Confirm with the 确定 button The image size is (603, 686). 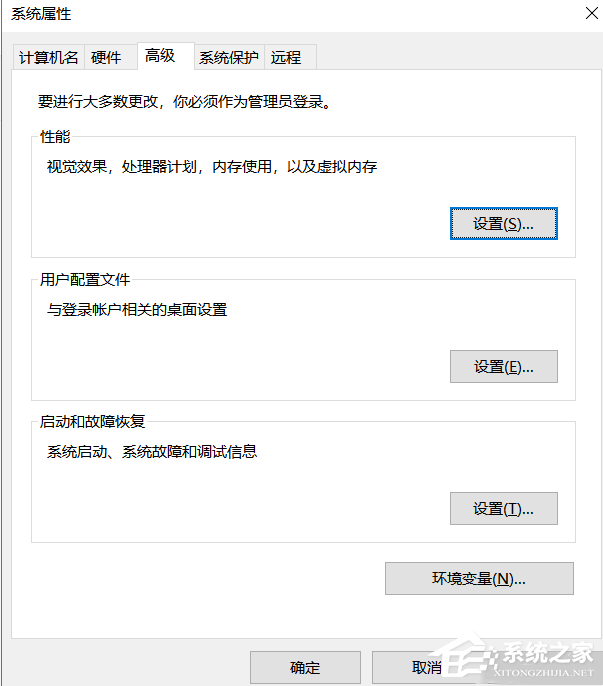(x=304, y=668)
